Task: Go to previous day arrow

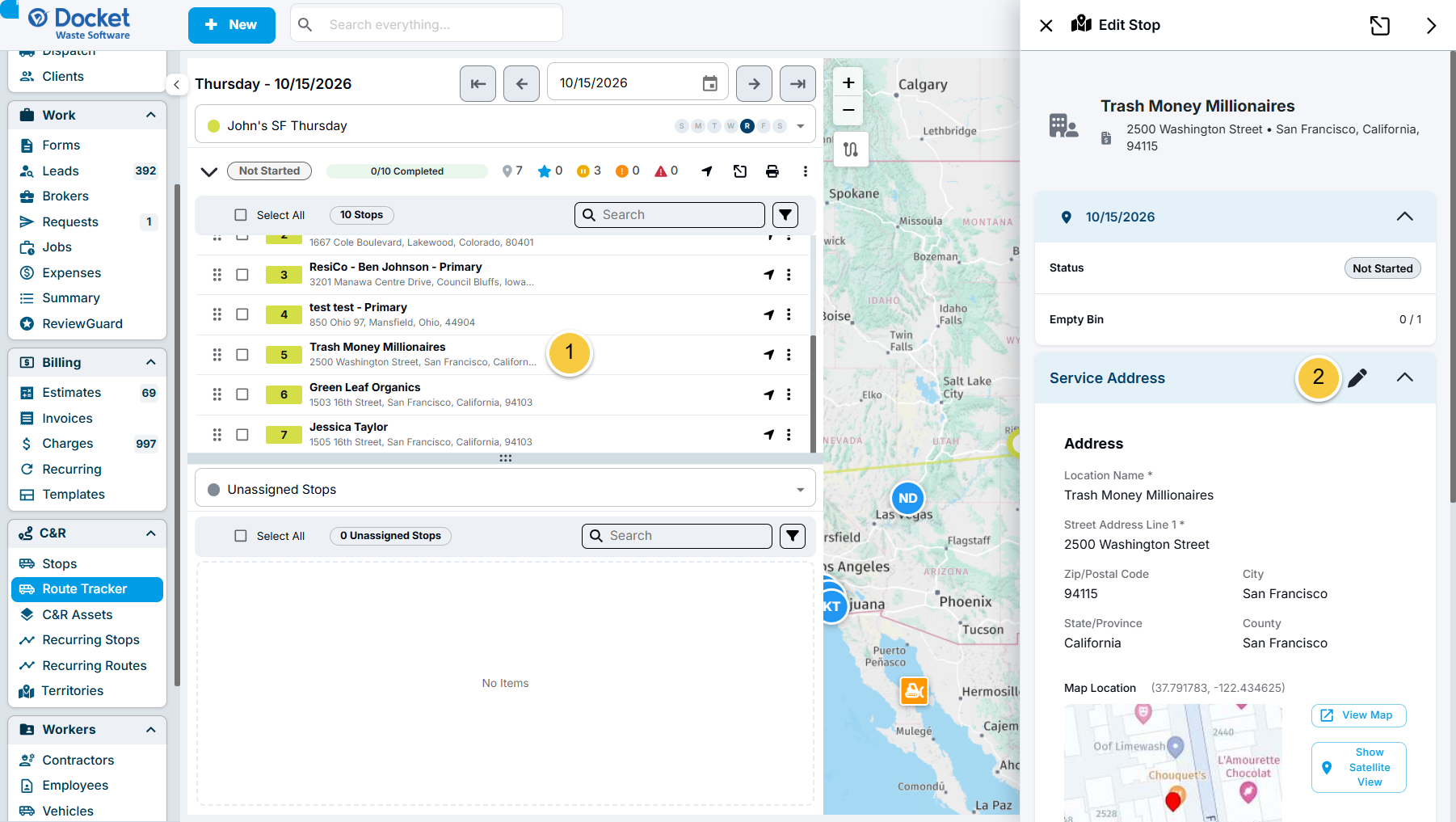Action: [521, 83]
